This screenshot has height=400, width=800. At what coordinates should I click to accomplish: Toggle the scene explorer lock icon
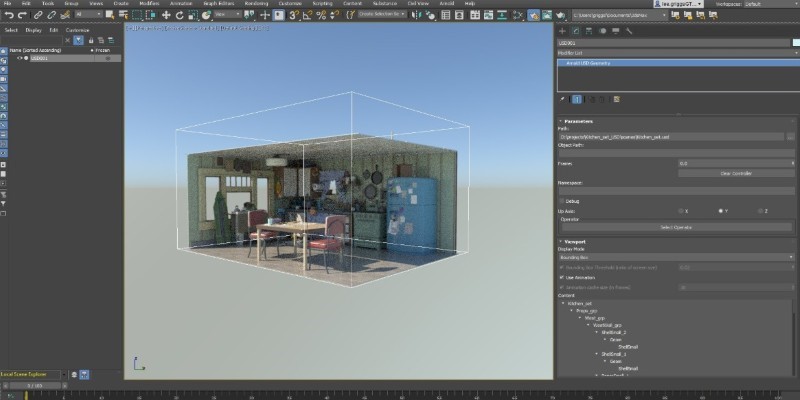[x=91, y=40]
